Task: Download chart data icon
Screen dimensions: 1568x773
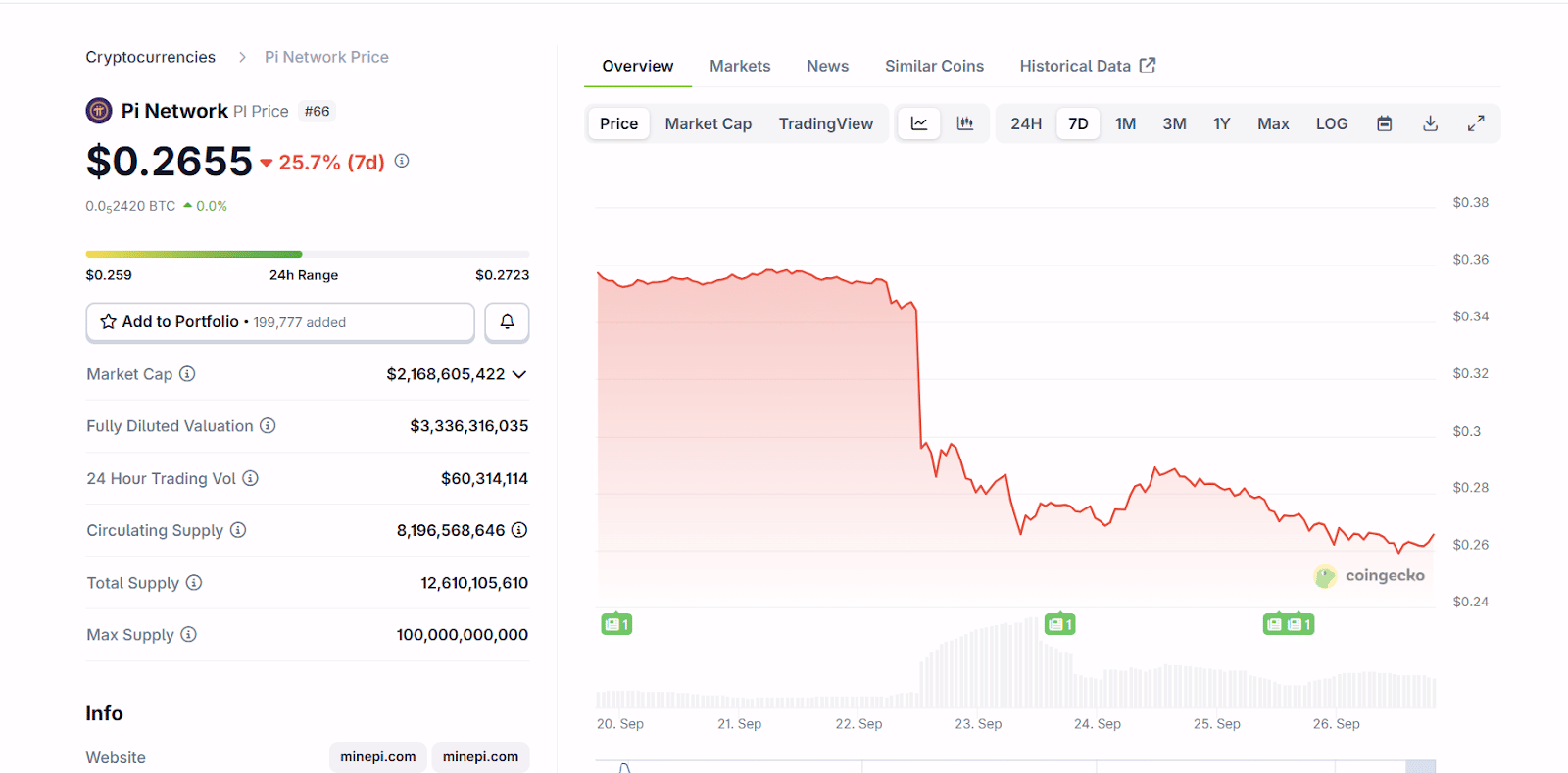Action: [1430, 123]
